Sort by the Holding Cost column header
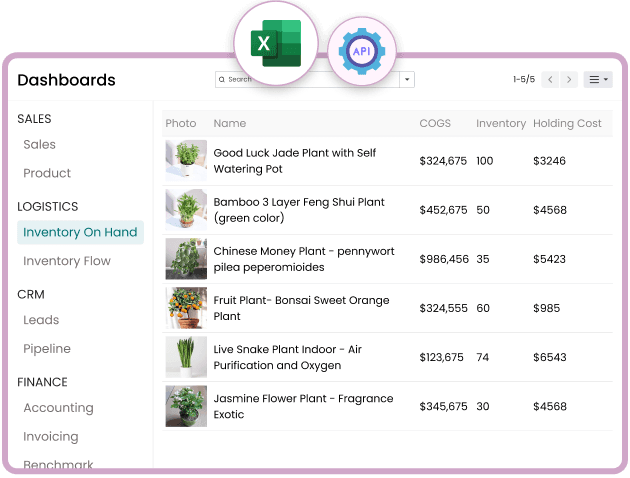 pos(567,124)
